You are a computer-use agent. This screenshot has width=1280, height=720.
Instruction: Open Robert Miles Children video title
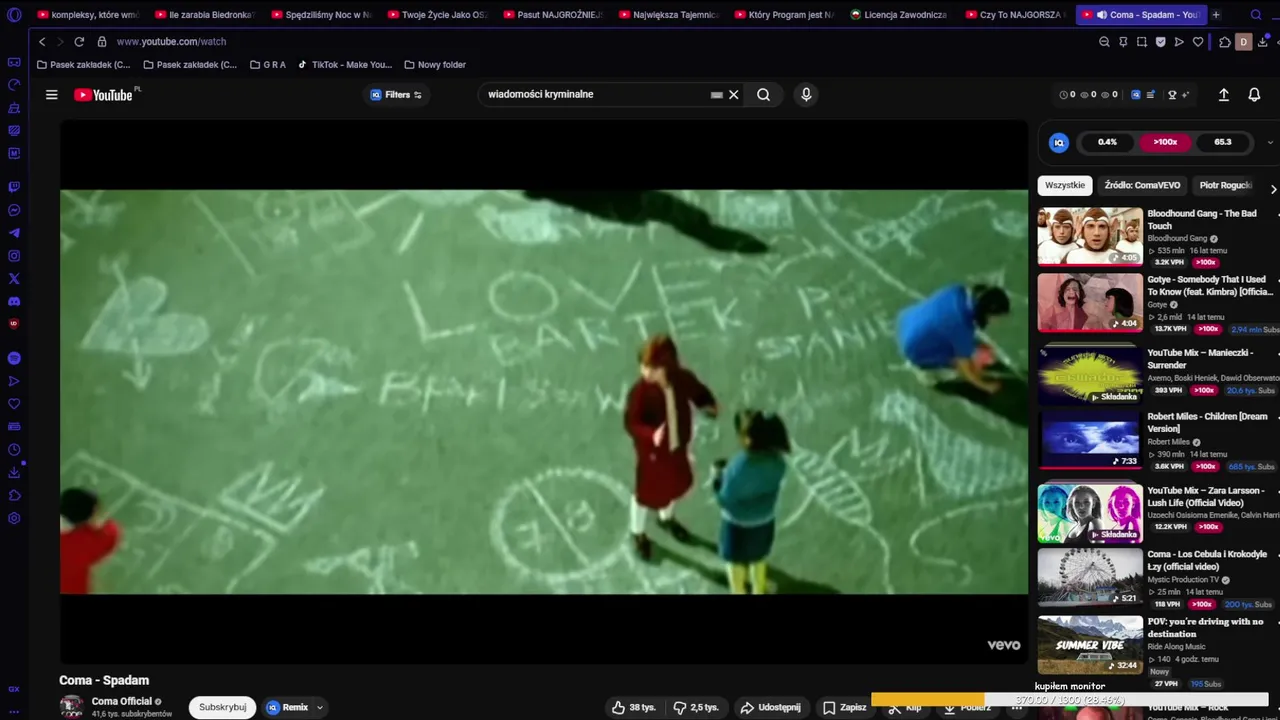point(1207,422)
